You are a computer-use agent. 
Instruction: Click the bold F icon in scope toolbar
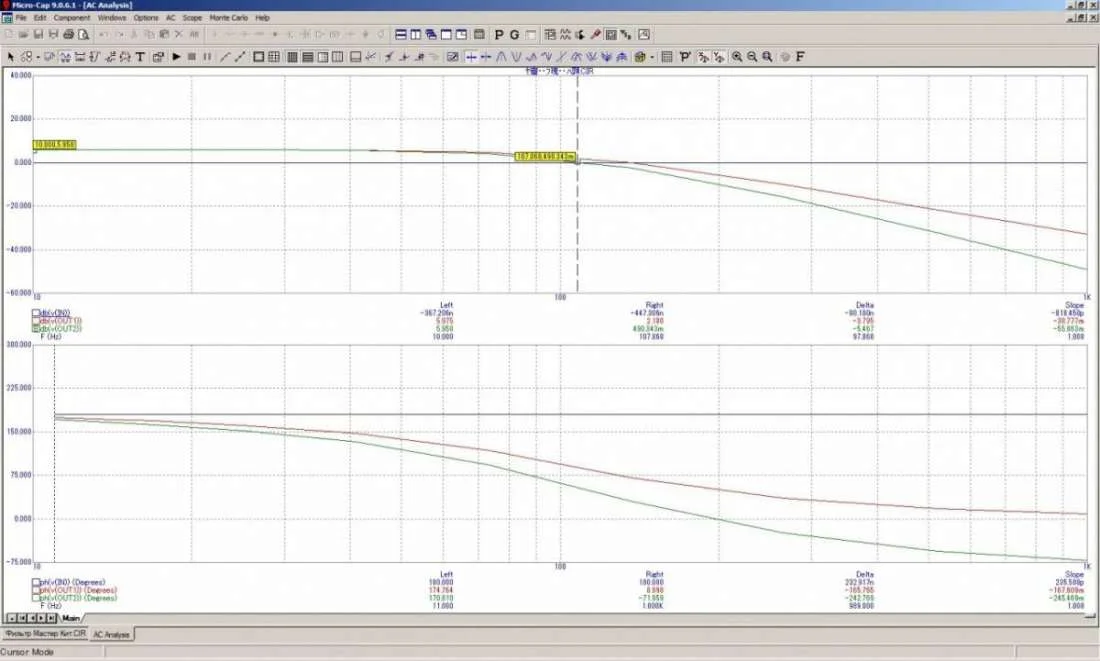point(800,57)
